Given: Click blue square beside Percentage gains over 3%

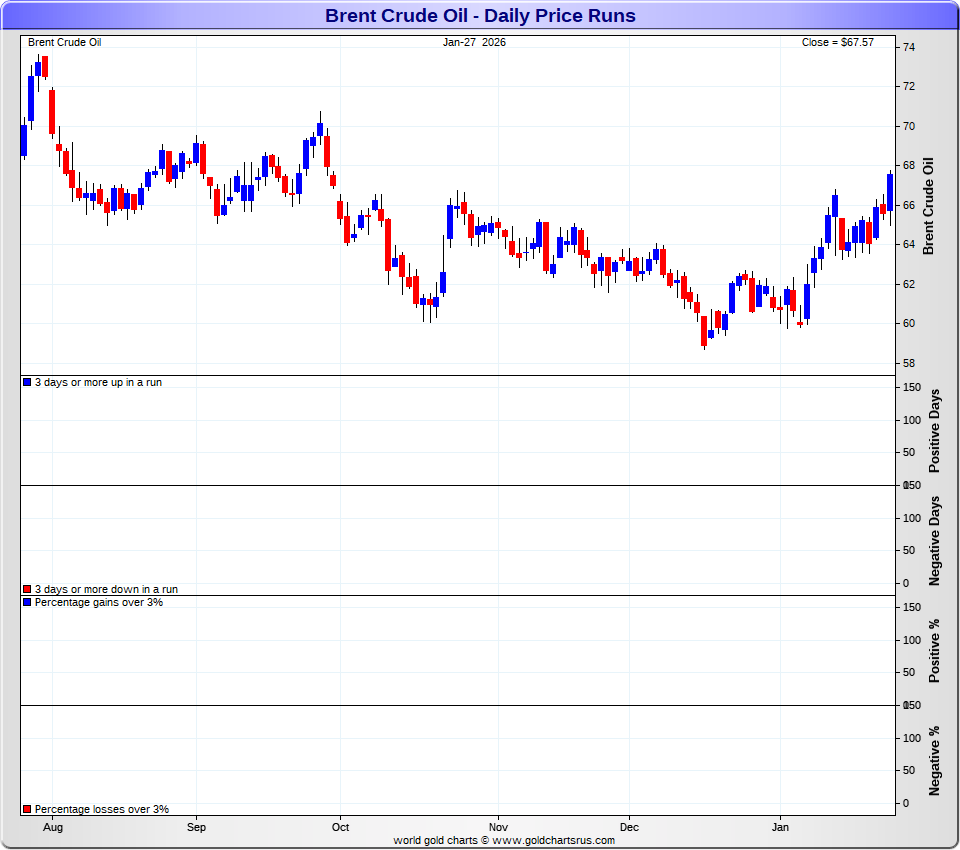Looking at the screenshot, I should coord(27,602).
